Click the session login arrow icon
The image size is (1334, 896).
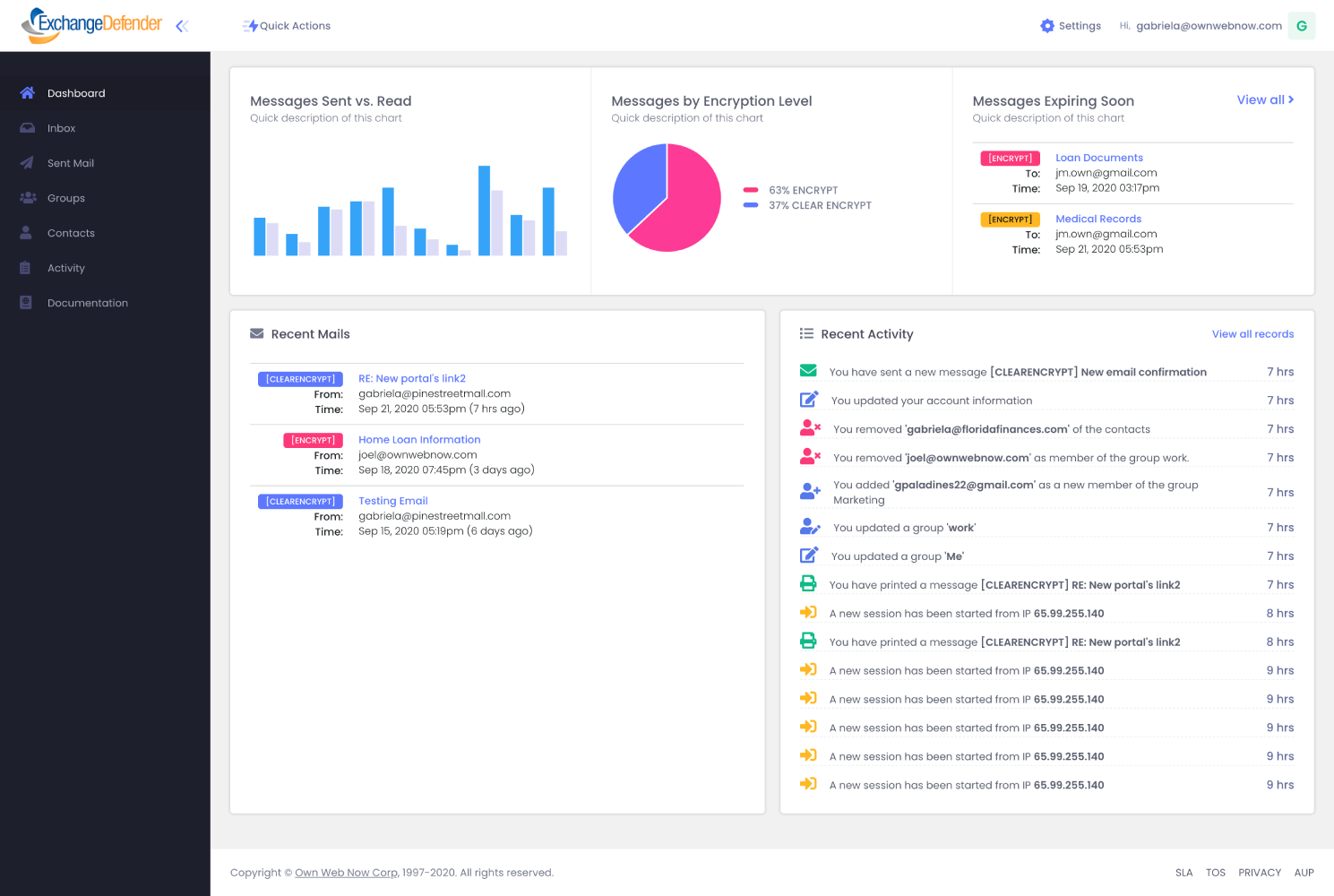(x=809, y=612)
